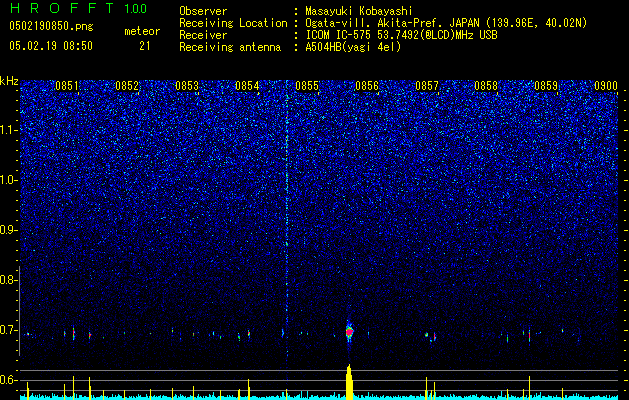629x400 pixels.
Task: Click the HROFFT title text
Action: pos(62,8)
